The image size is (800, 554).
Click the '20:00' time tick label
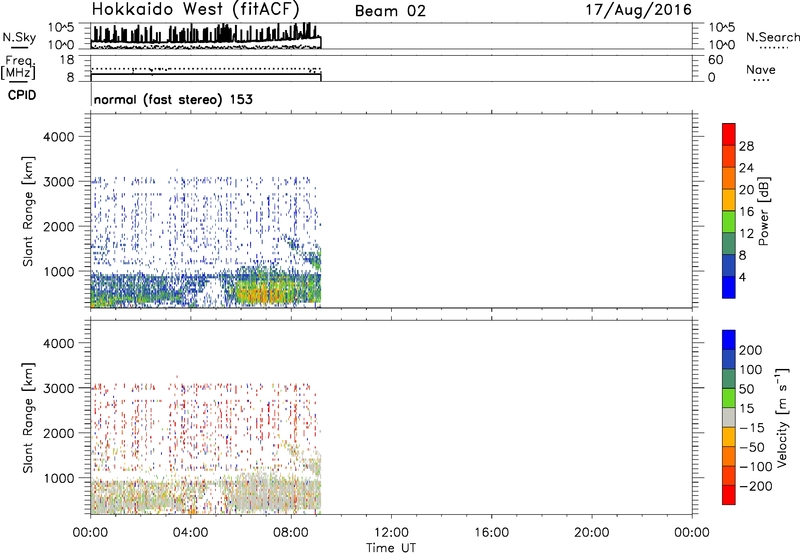pos(591,533)
